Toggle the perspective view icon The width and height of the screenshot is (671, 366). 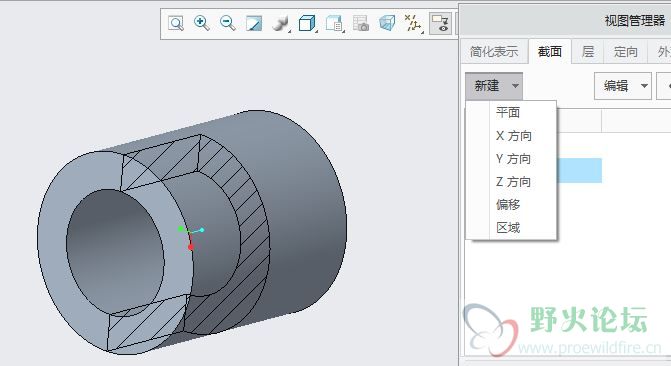[x=387, y=24]
